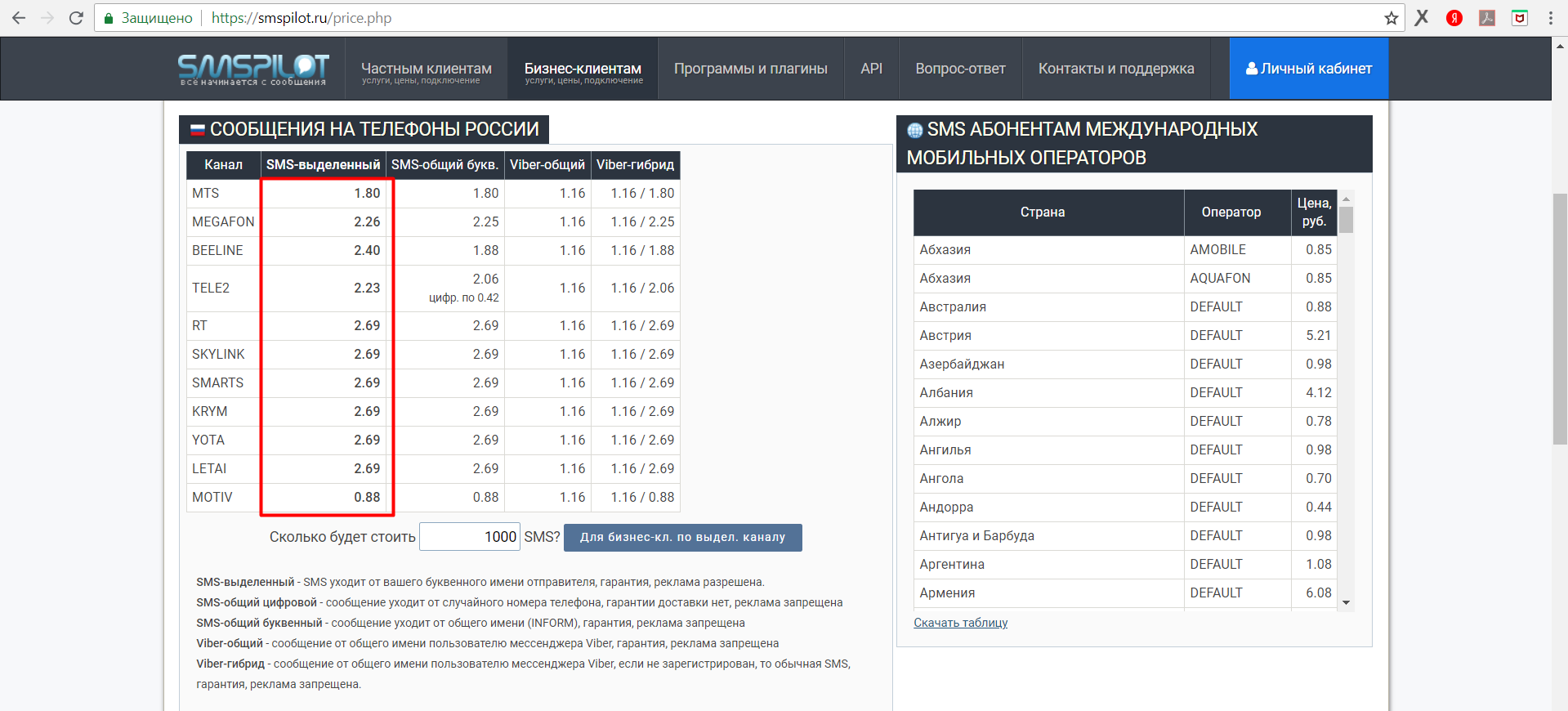This screenshot has width=1568, height=711.
Task: Click the browser forward arrow
Action: (47, 18)
